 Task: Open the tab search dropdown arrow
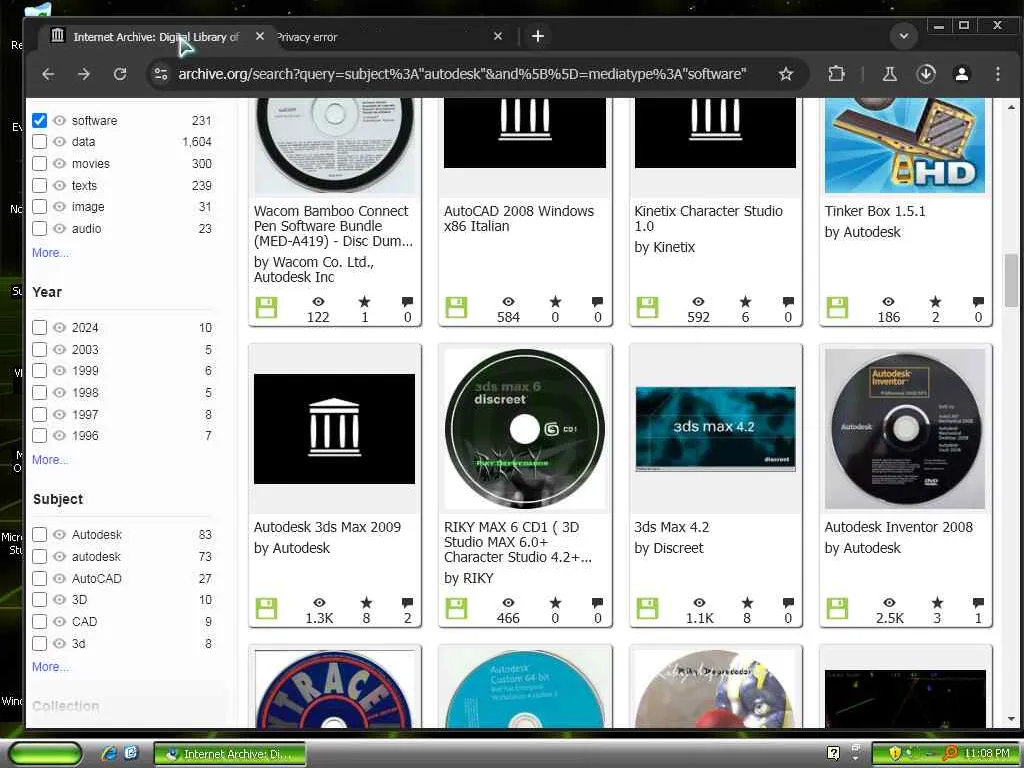(904, 36)
